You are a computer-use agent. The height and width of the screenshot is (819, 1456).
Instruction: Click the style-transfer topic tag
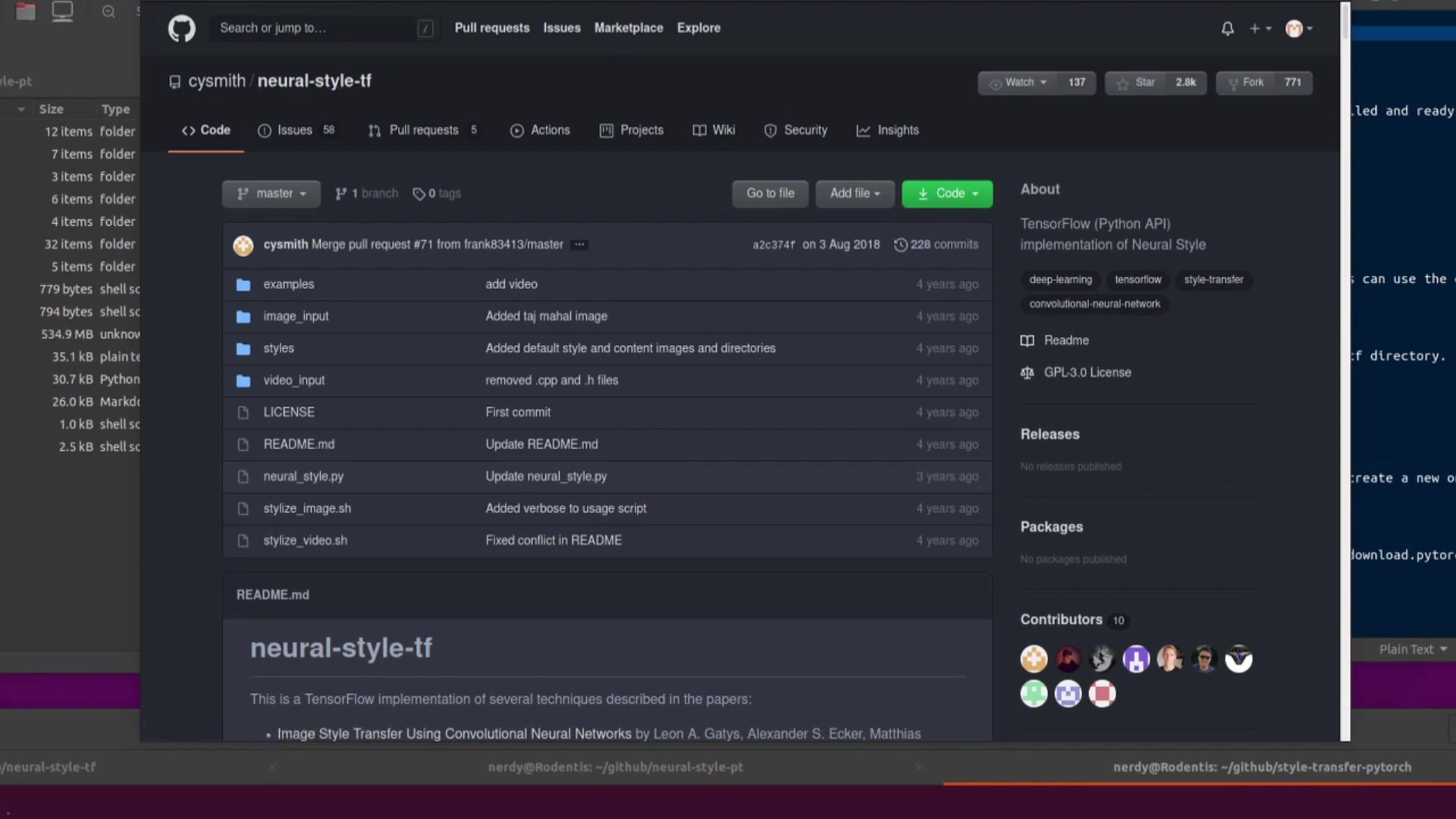click(x=1213, y=280)
